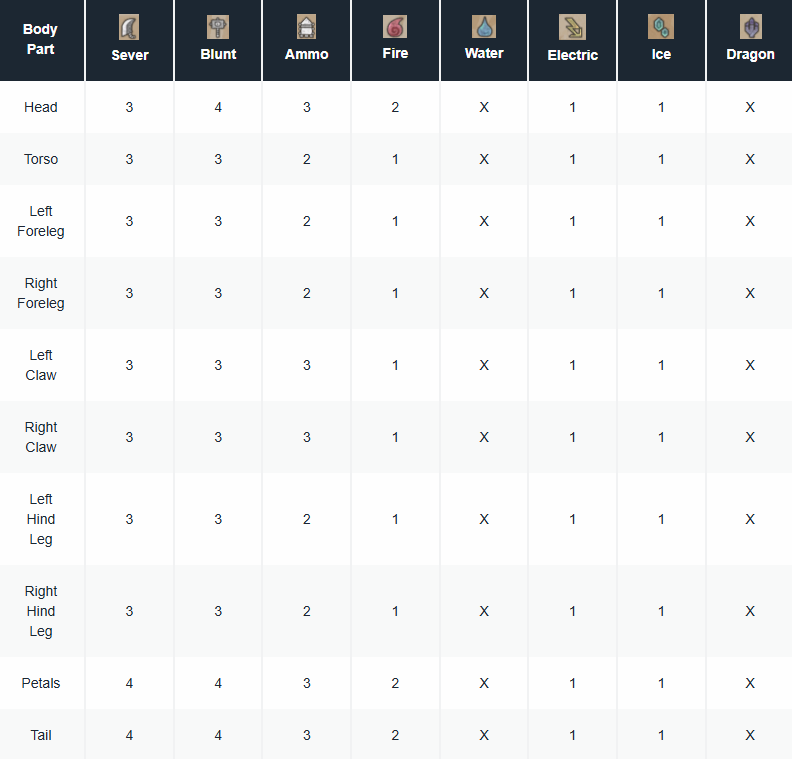Select the Torso row label

click(41, 159)
